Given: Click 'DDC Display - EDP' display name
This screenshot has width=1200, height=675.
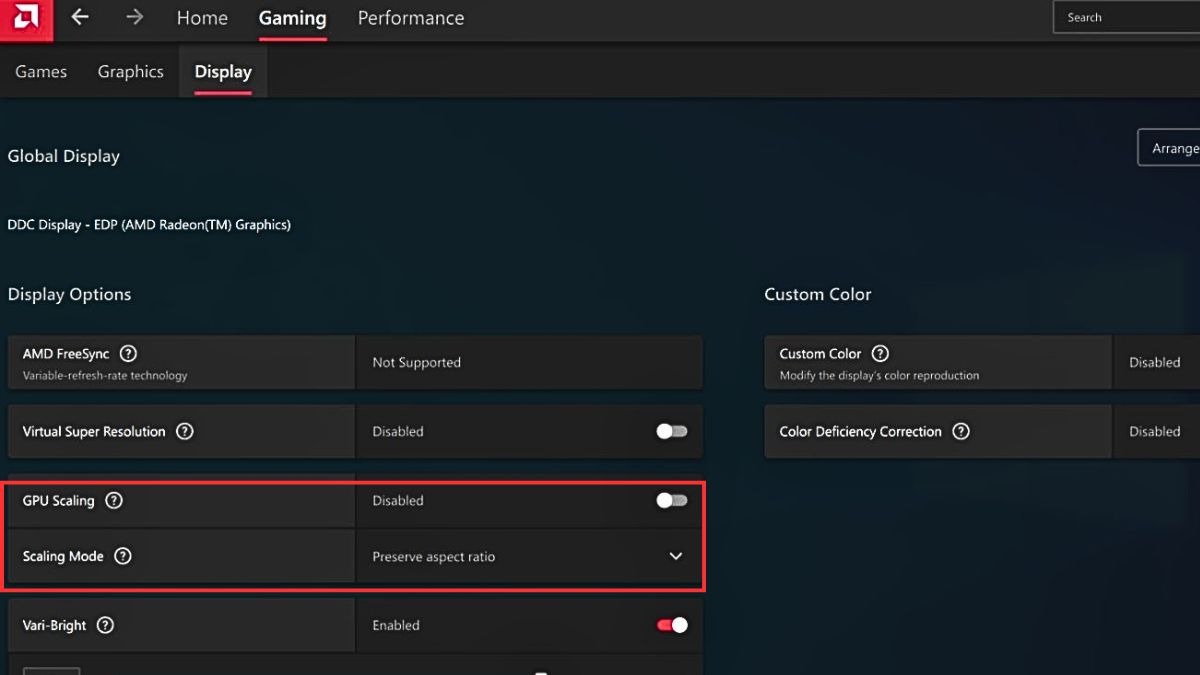Looking at the screenshot, I should (149, 225).
